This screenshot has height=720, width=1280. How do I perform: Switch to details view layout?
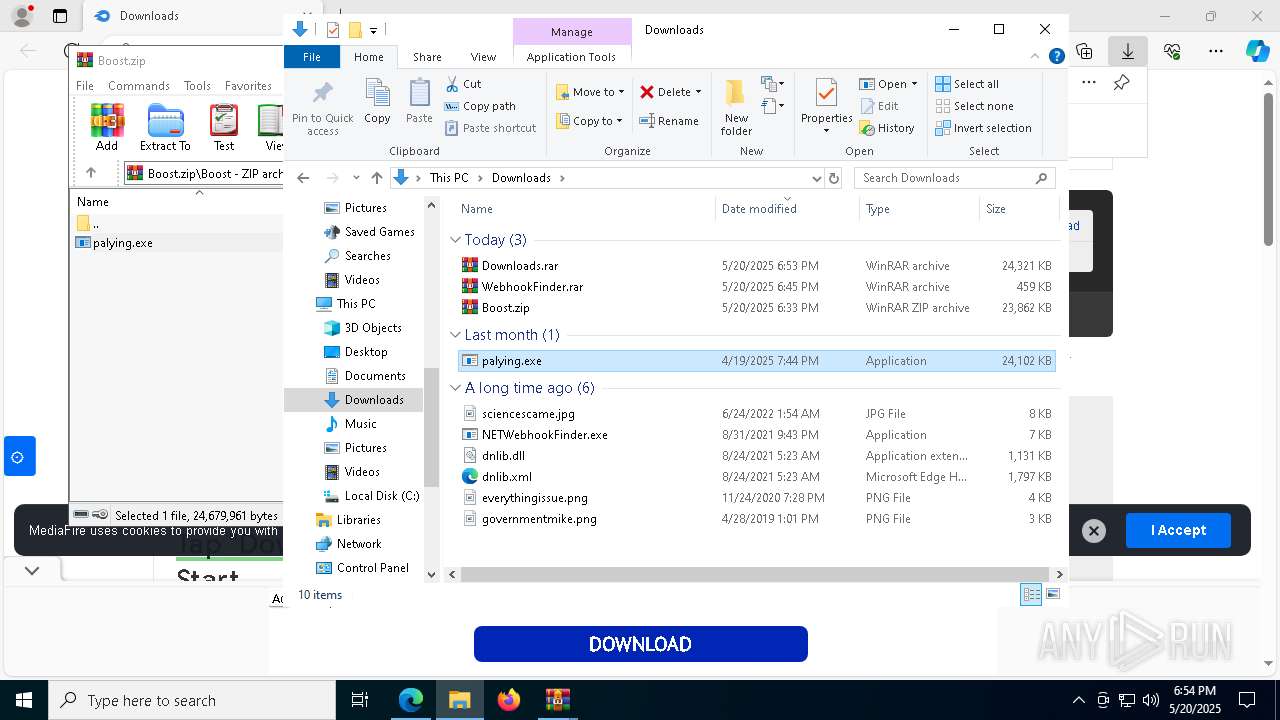click(x=1031, y=595)
